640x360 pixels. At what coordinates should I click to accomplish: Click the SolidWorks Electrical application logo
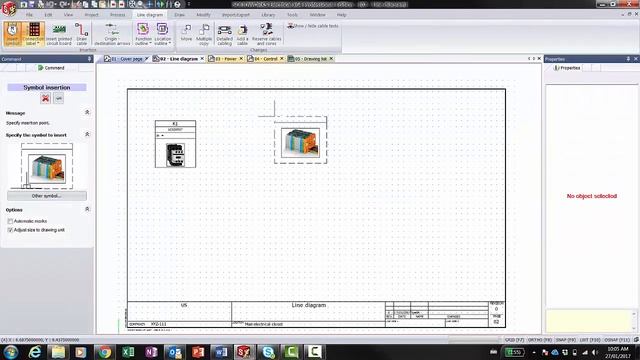pyautogui.click(x=9, y=8)
